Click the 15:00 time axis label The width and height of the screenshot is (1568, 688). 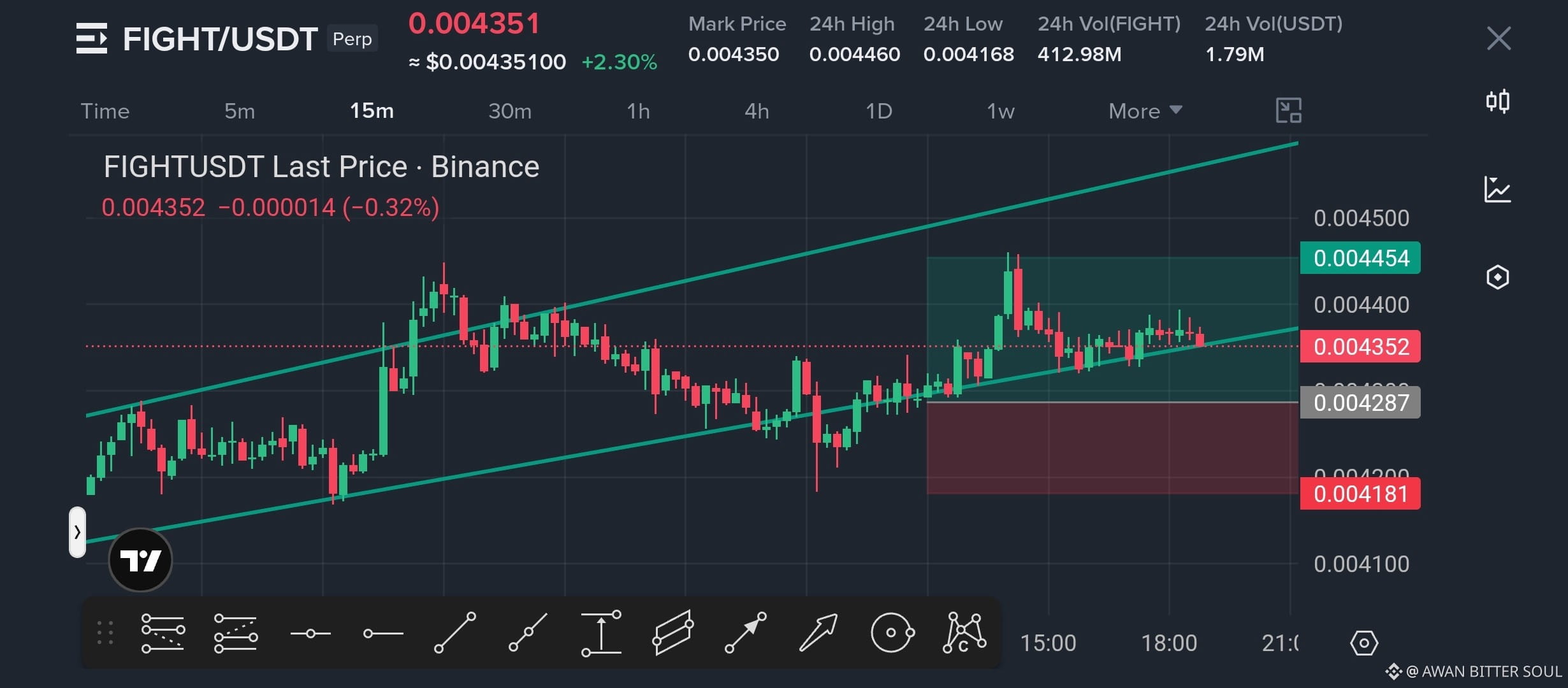coord(1048,643)
